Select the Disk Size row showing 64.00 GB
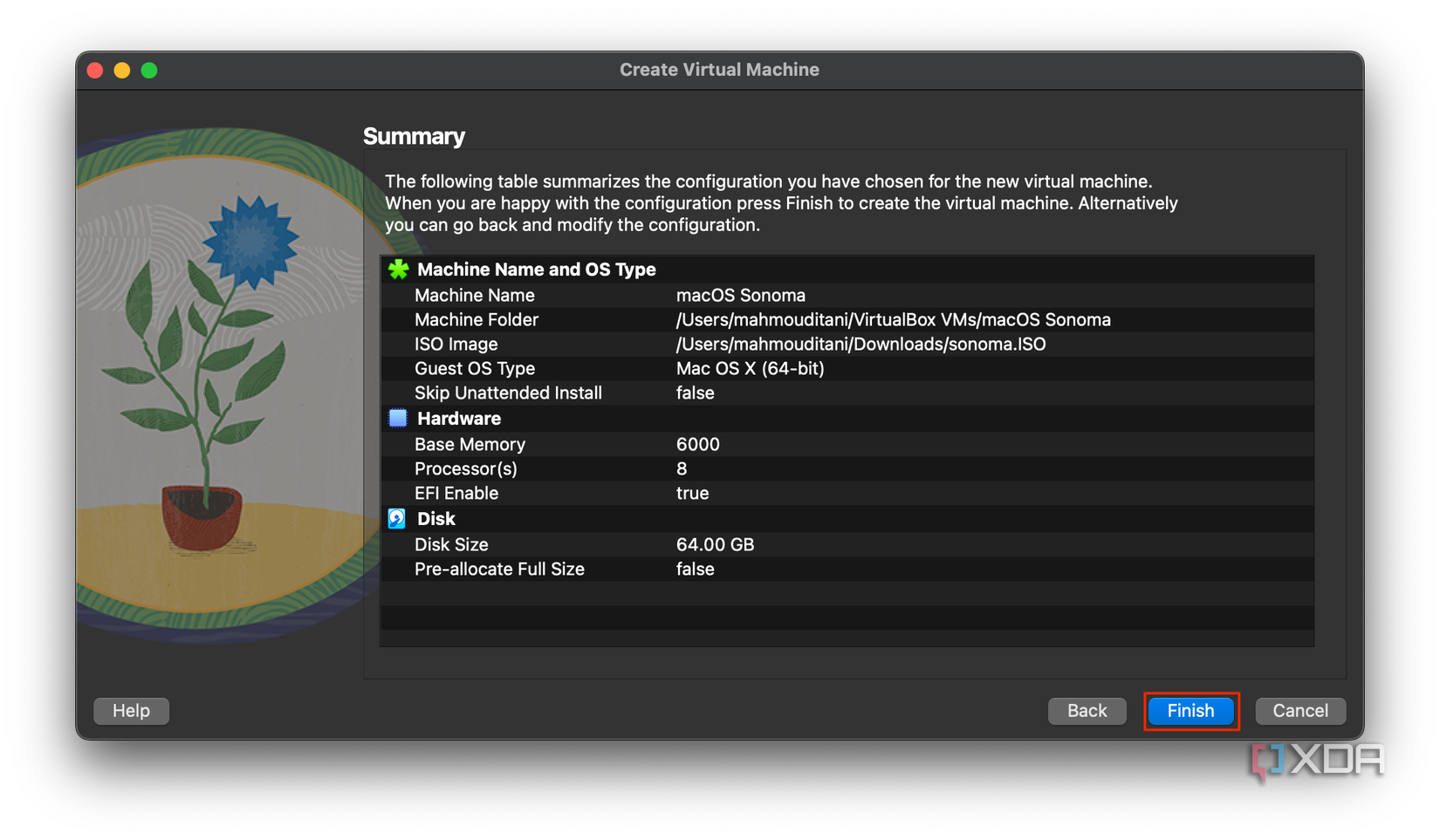 pyautogui.click(x=716, y=543)
